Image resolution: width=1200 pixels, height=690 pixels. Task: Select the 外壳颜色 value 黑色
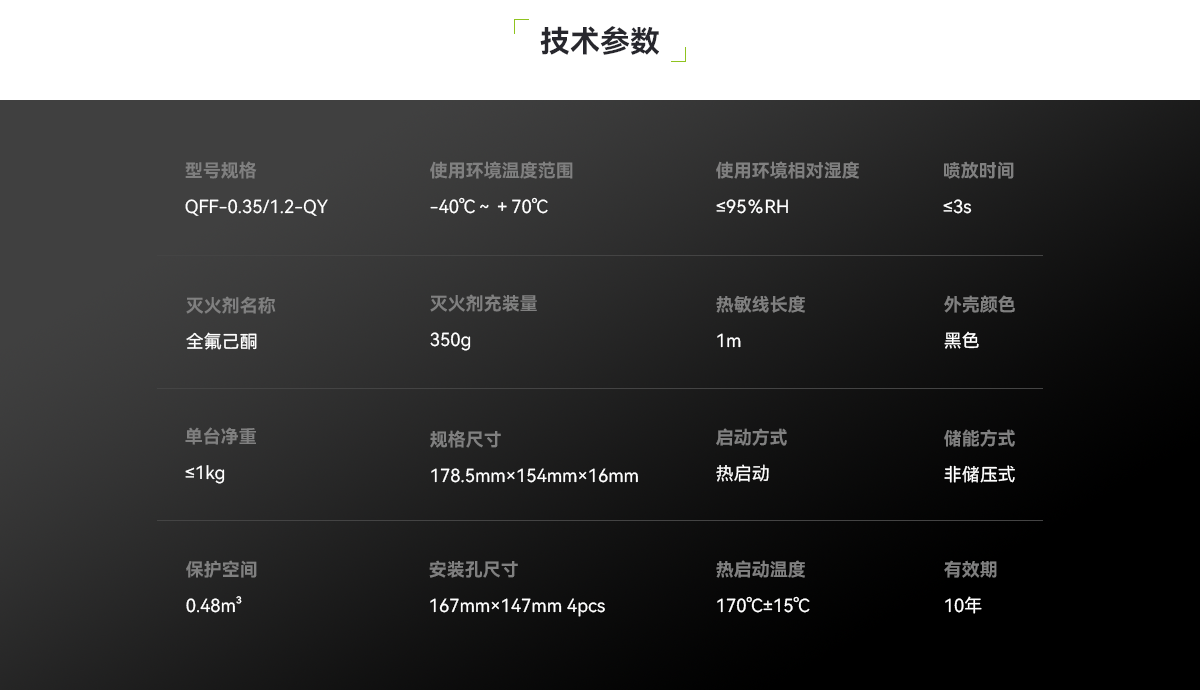(959, 341)
